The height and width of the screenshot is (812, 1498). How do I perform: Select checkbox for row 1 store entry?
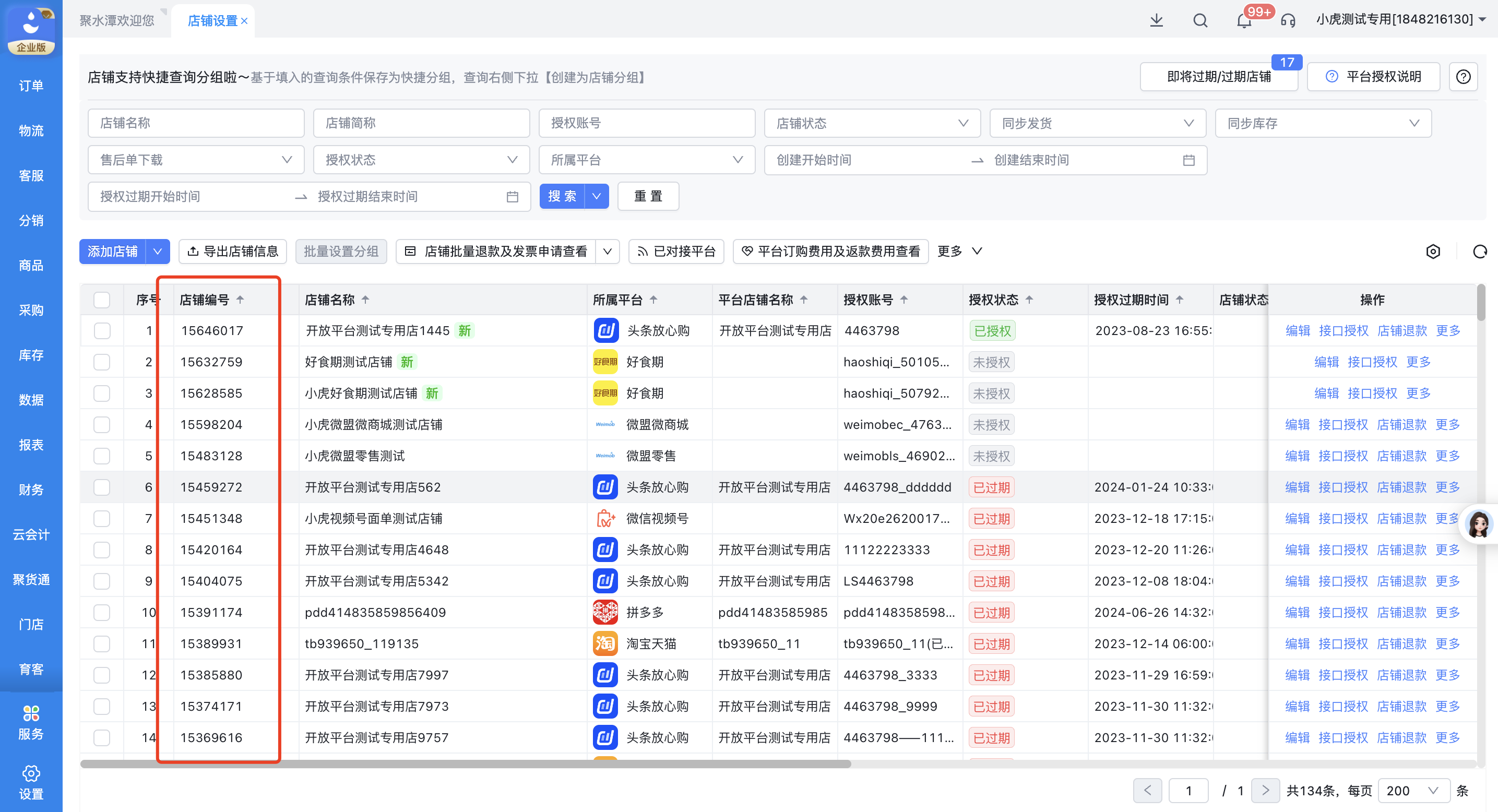click(102, 330)
